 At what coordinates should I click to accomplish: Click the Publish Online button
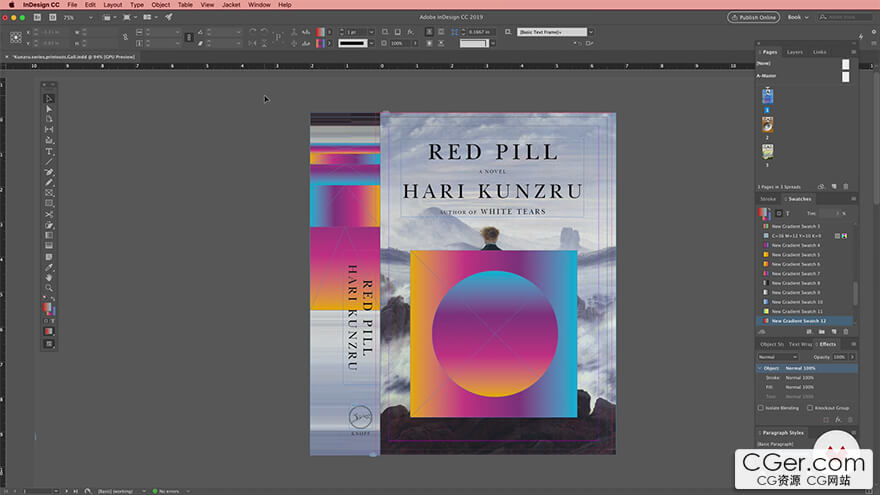[753, 17]
